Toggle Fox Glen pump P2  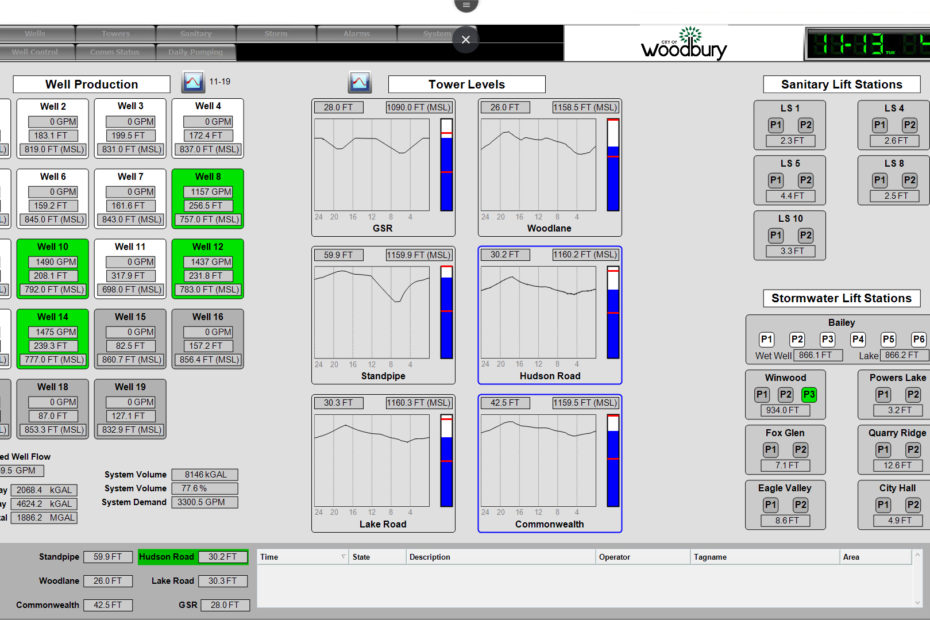coord(800,450)
